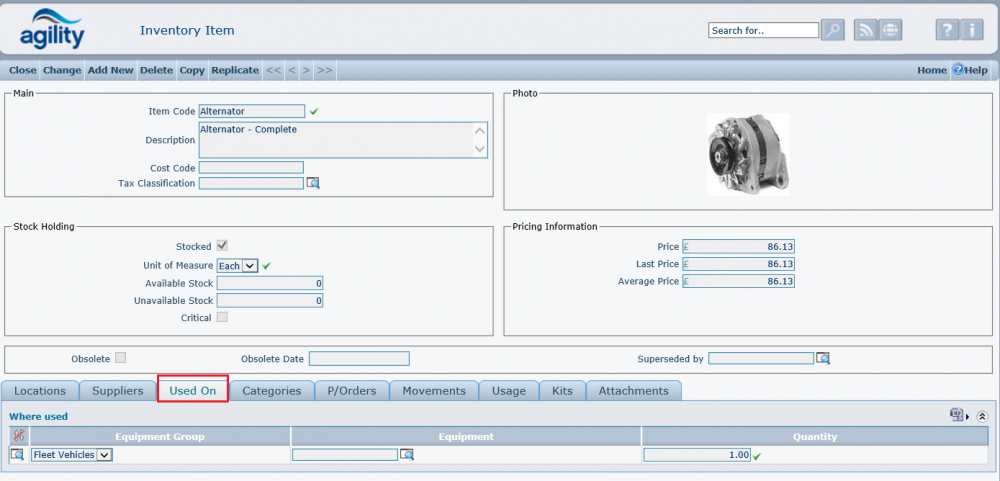The height and width of the screenshot is (481, 1000).
Task: Click the question mark help icon
Action: [946, 30]
